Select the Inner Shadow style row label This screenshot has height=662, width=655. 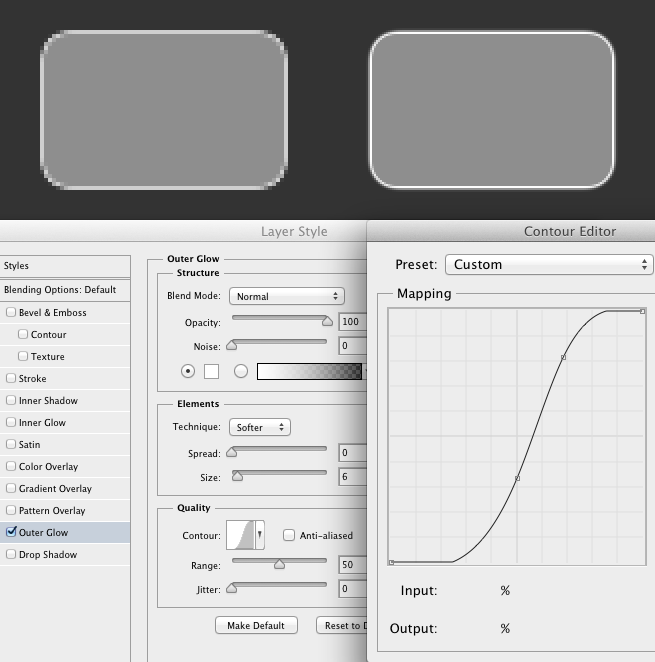click(x=48, y=400)
